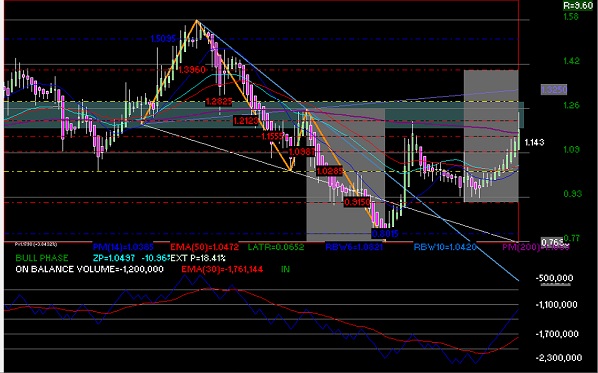
Task: Click the green IN status text
Action: (x=285, y=269)
